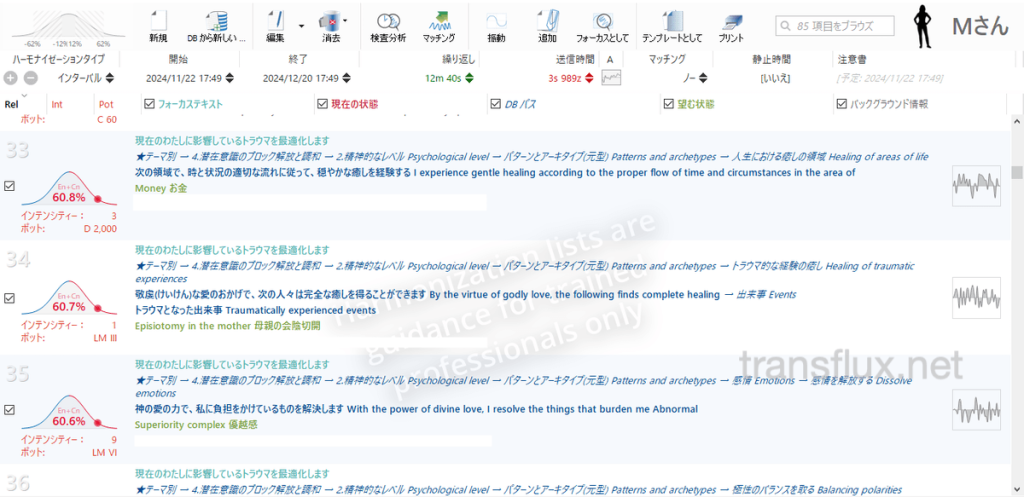Screen dimensions: 1024x497
Task: Click the small graph icon beside 送信時間
Action: coord(611,78)
